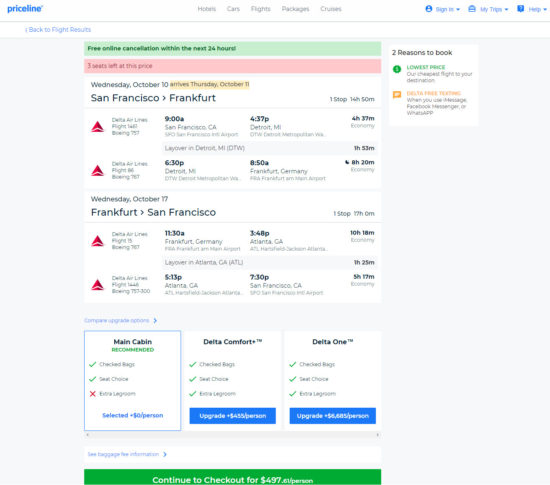The width and height of the screenshot is (550, 485).
Task: Upgrade to Delta Comfort+ for +$435/person
Action: click(233, 416)
